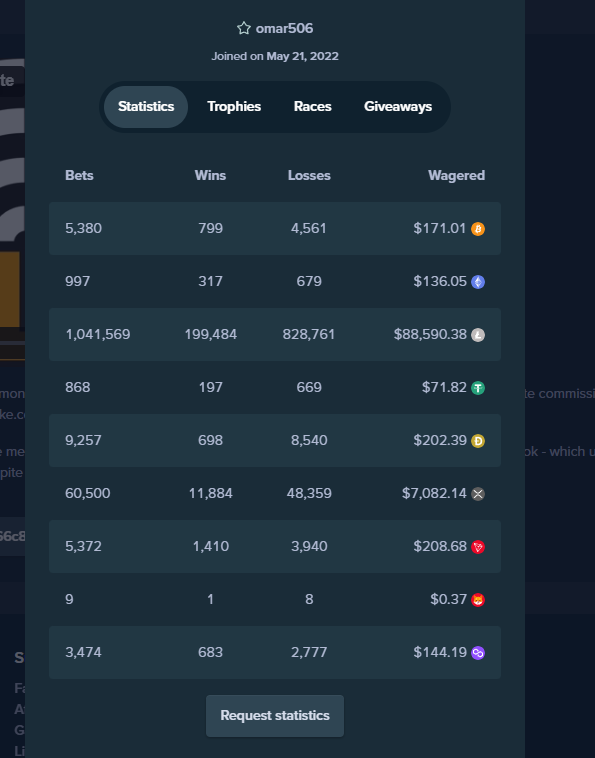Screen dimensions: 595x758
Task: Click the Tron icon next to $208.68
Action: (x=478, y=547)
